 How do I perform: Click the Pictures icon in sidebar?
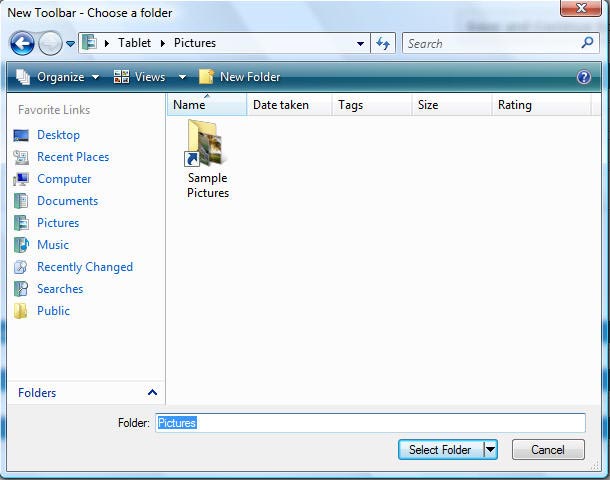(21, 223)
